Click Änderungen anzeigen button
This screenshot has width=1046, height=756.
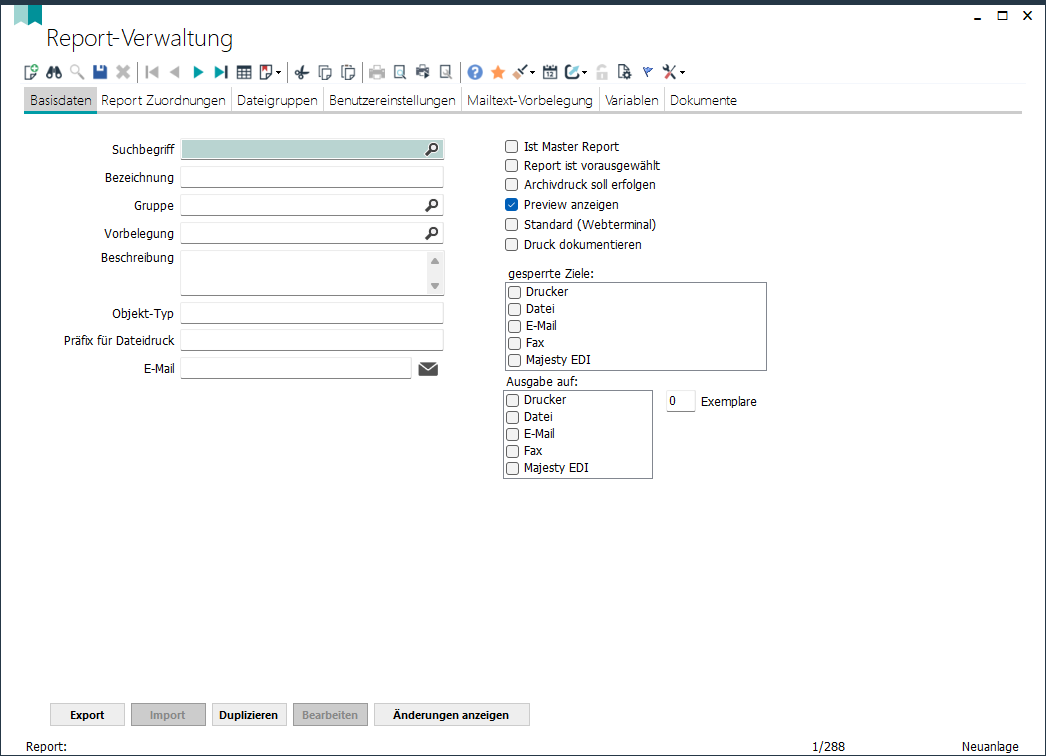(452, 715)
